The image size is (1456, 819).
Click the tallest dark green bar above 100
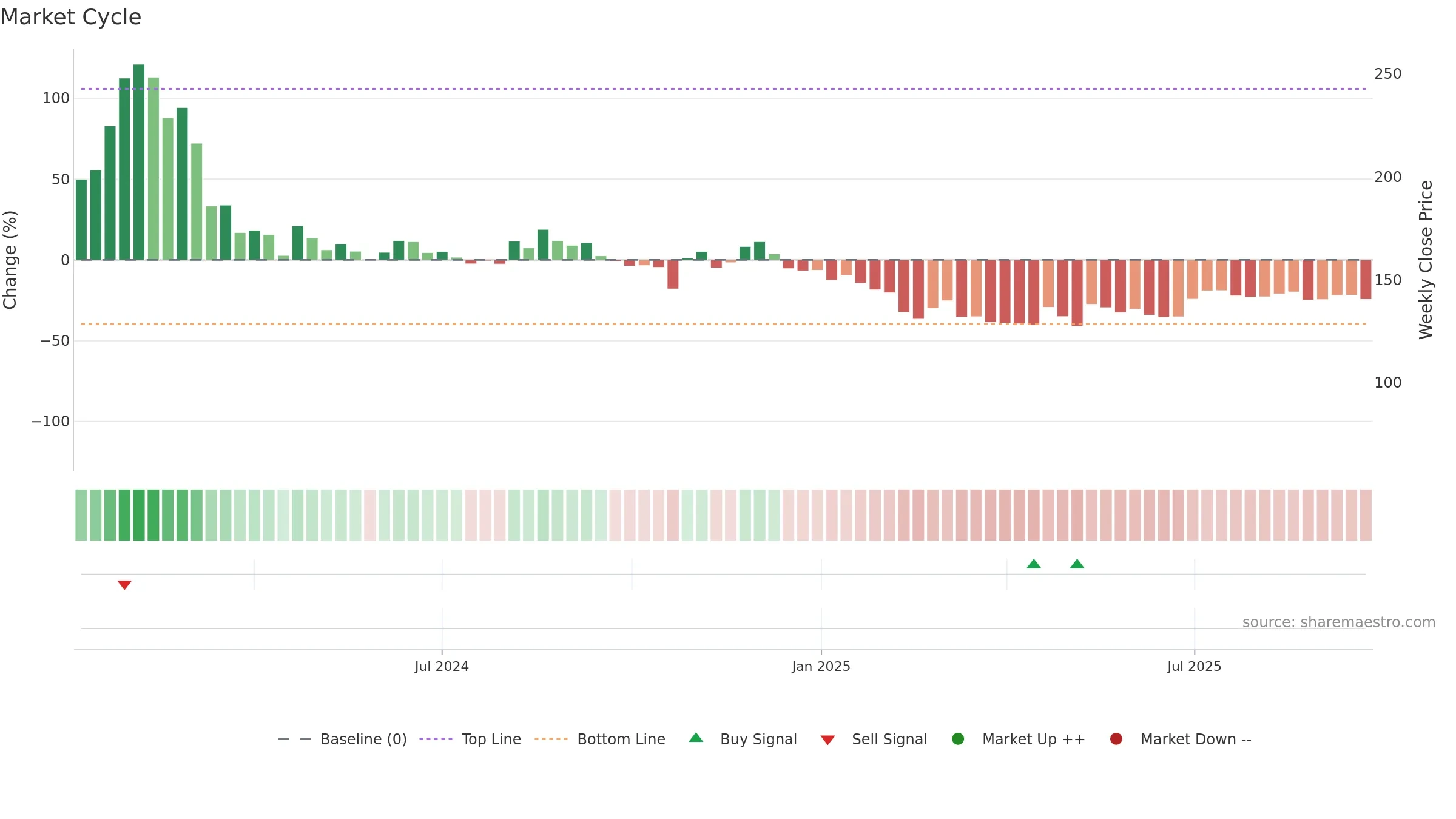[139, 162]
